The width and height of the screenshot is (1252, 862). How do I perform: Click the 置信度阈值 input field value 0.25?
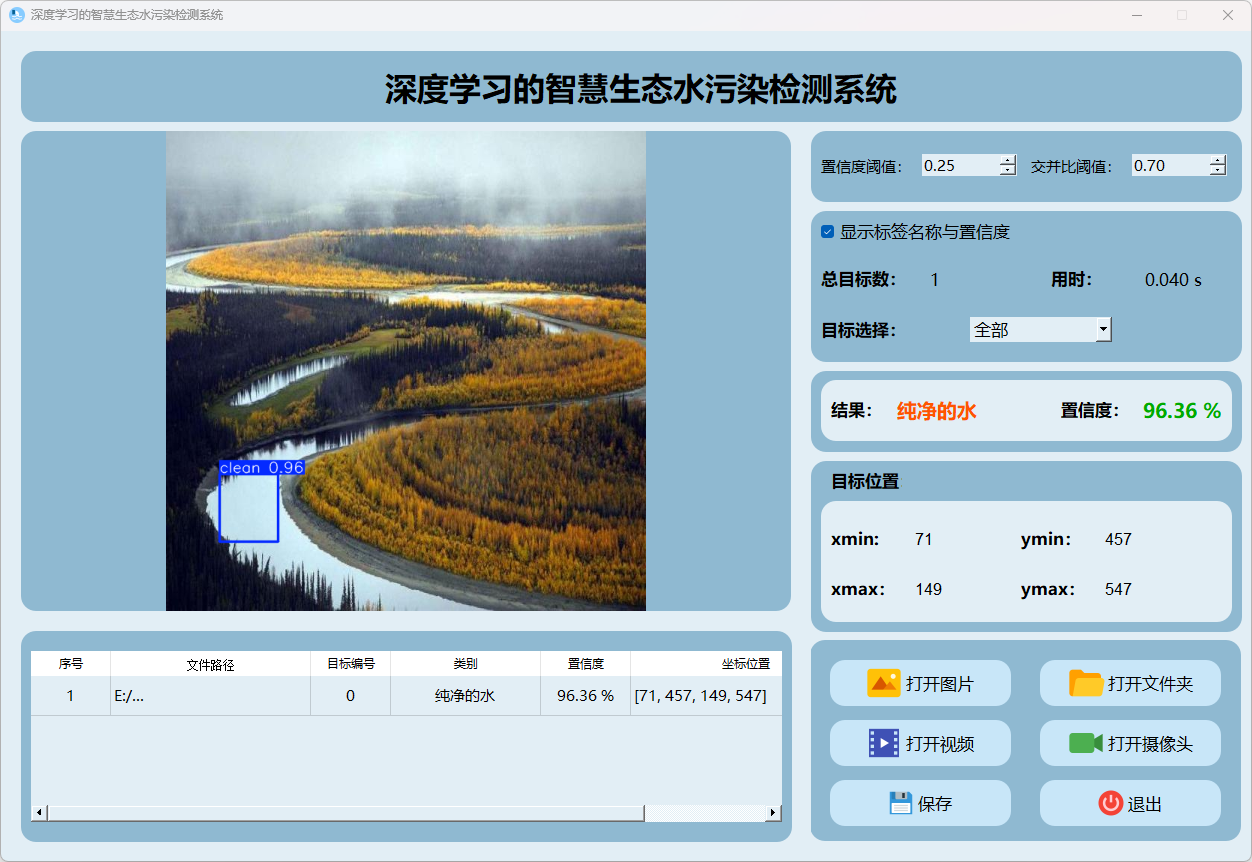tap(958, 166)
